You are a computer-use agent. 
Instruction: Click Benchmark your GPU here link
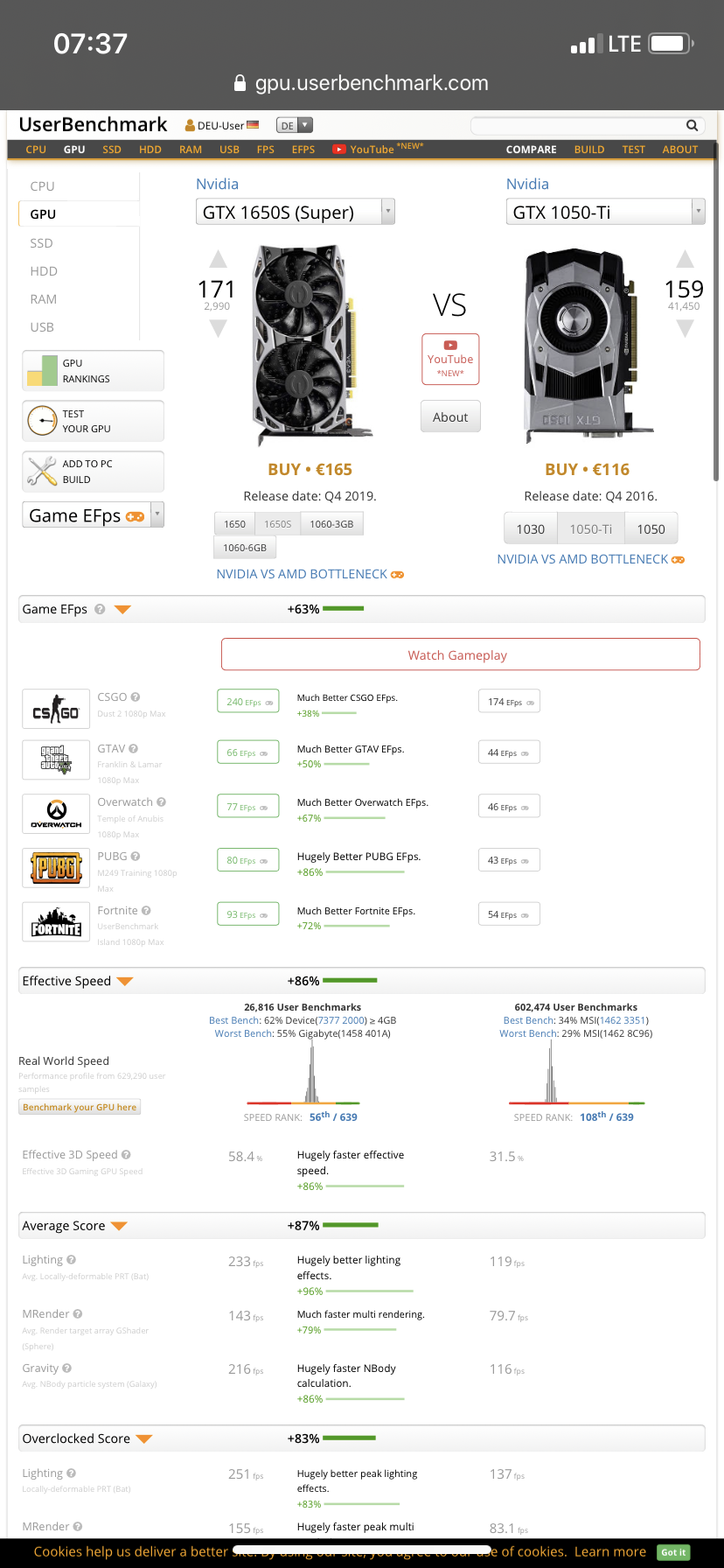[80, 1108]
